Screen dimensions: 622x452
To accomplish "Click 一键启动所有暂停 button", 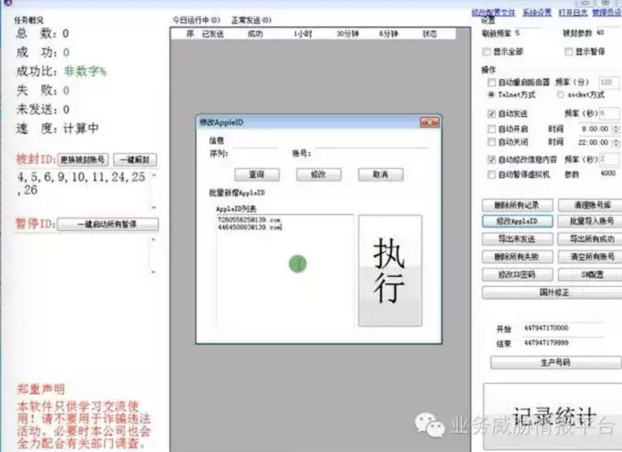I will pos(108,224).
